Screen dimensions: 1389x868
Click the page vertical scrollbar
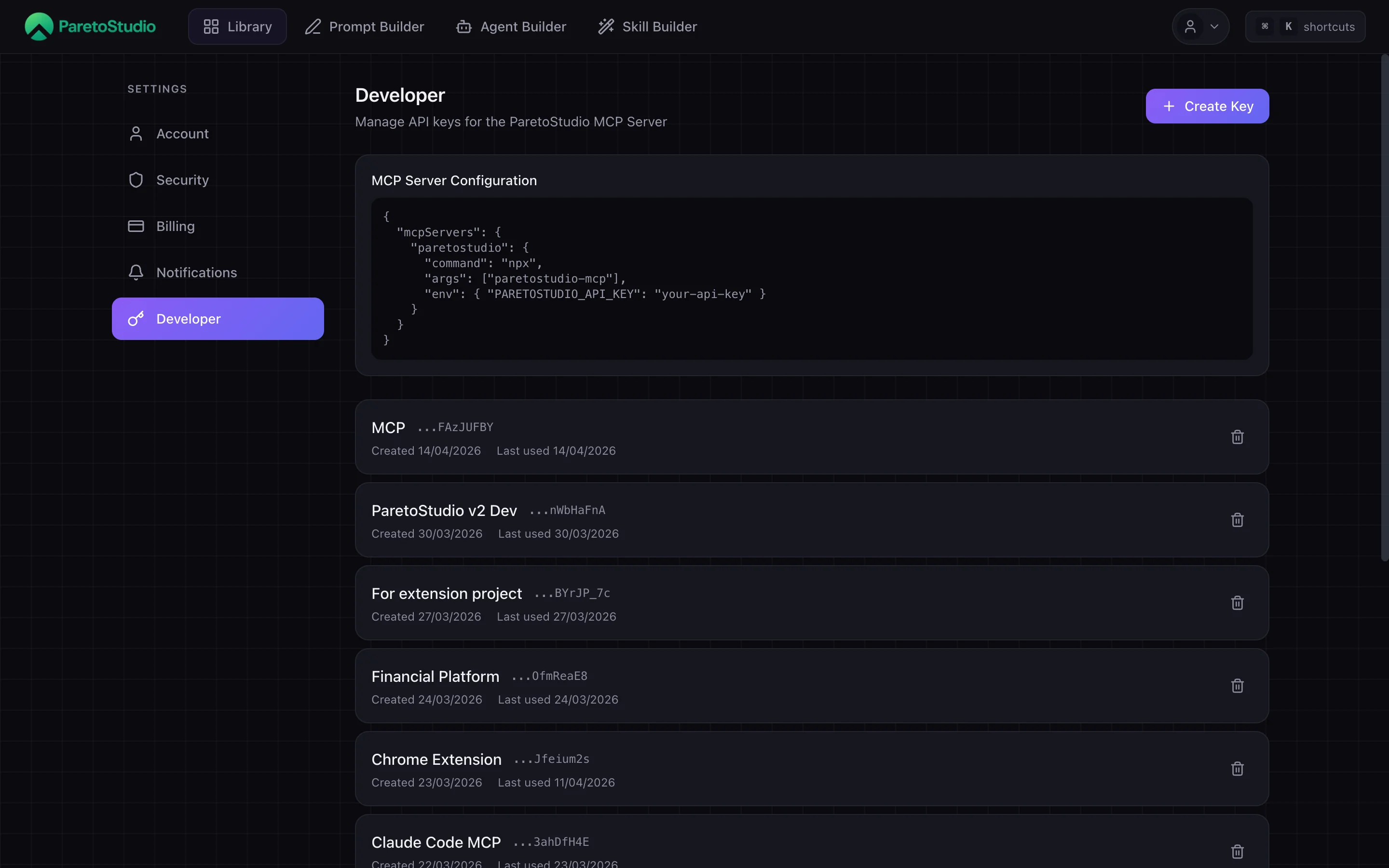point(1384,308)
